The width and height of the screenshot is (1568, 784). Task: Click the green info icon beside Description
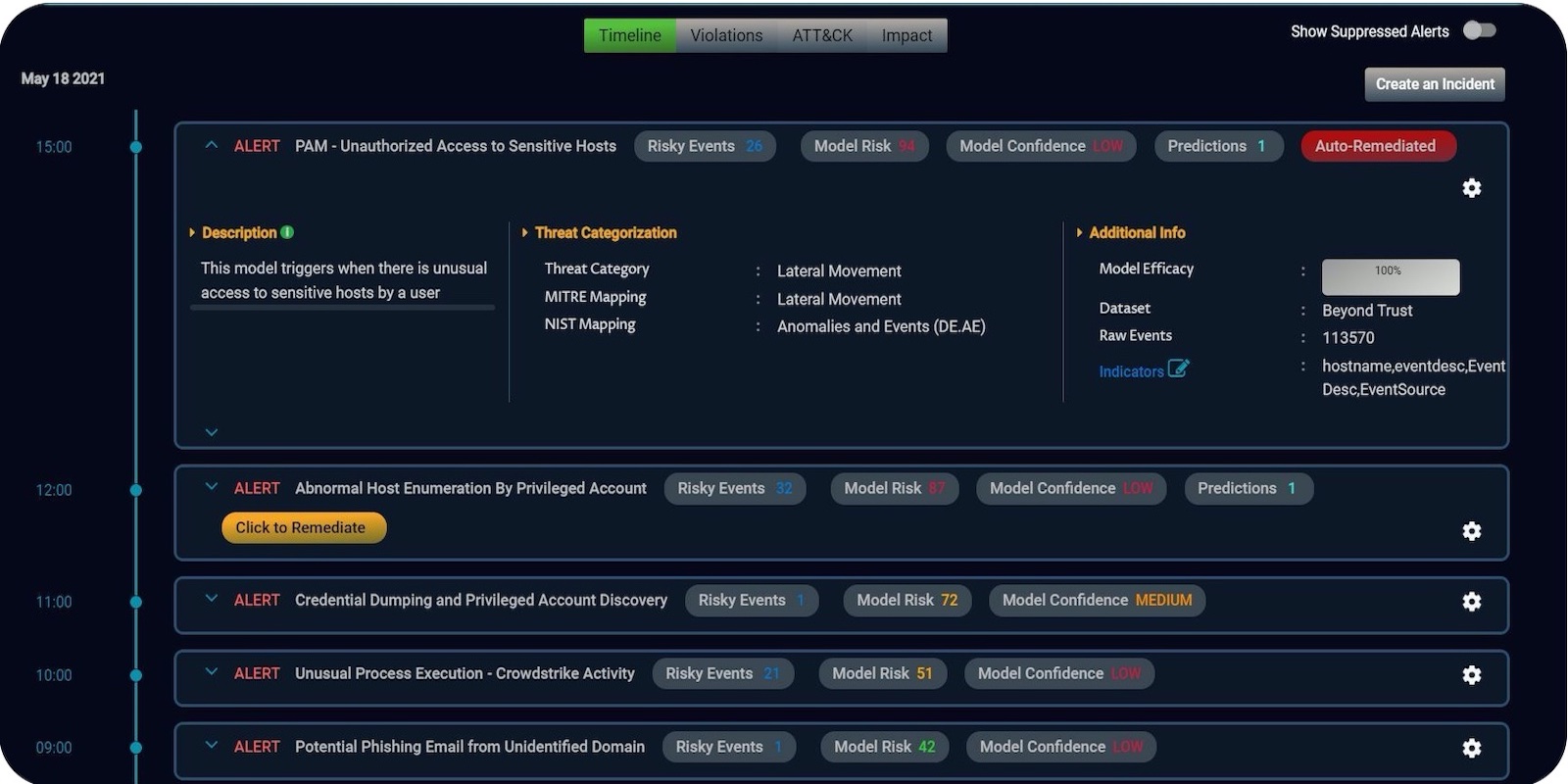point(287,232)
